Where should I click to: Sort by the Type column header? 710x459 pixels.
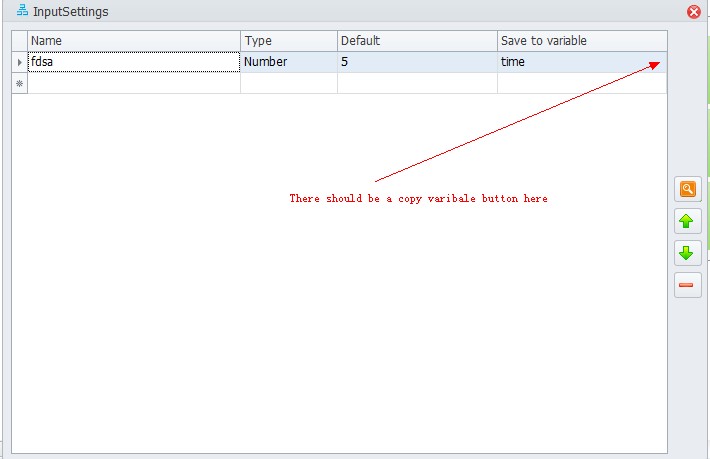[289, 41]
